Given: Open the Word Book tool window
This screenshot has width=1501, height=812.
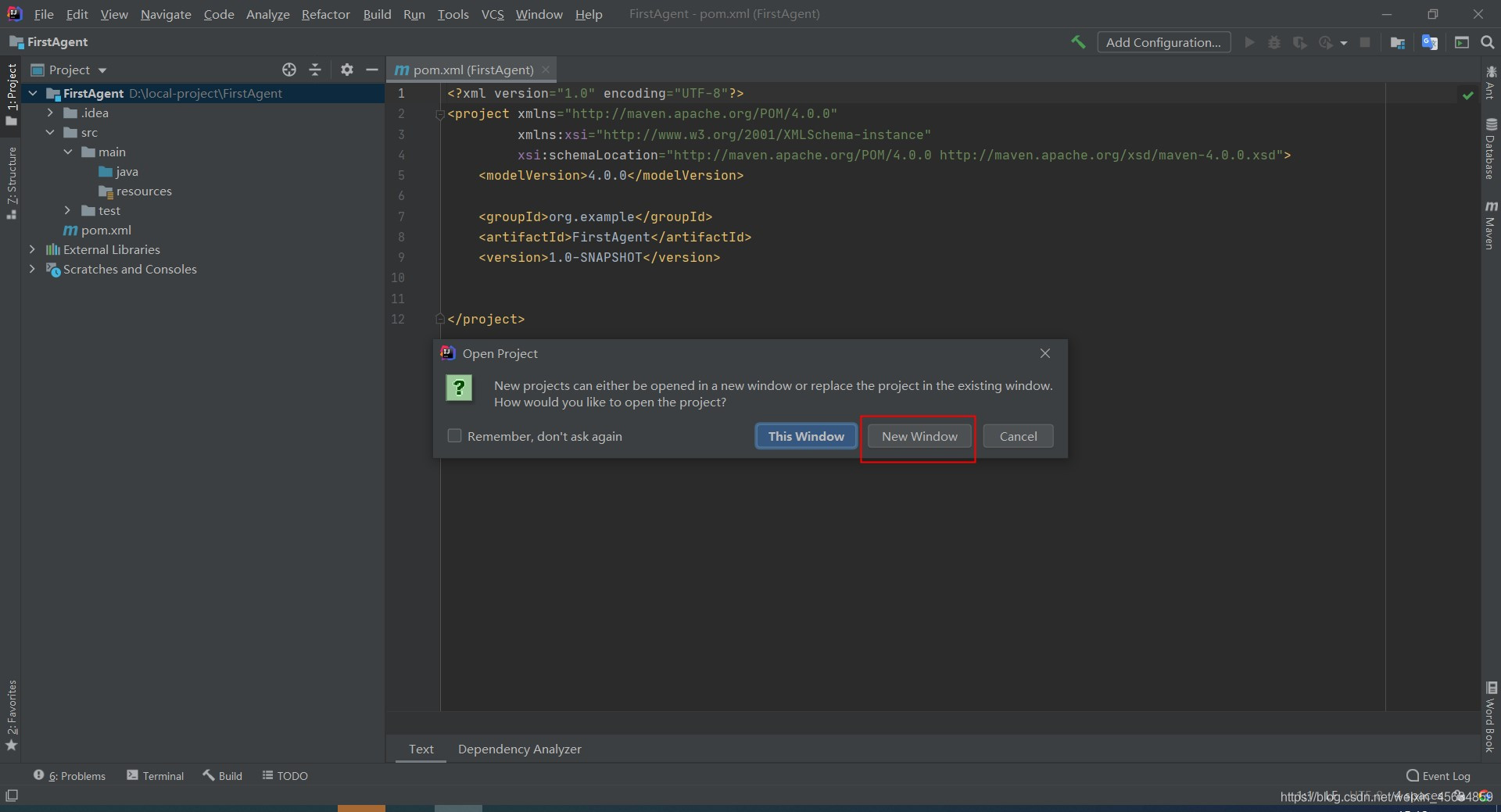Looking at the screenshot, I should tap(1491, 717).
